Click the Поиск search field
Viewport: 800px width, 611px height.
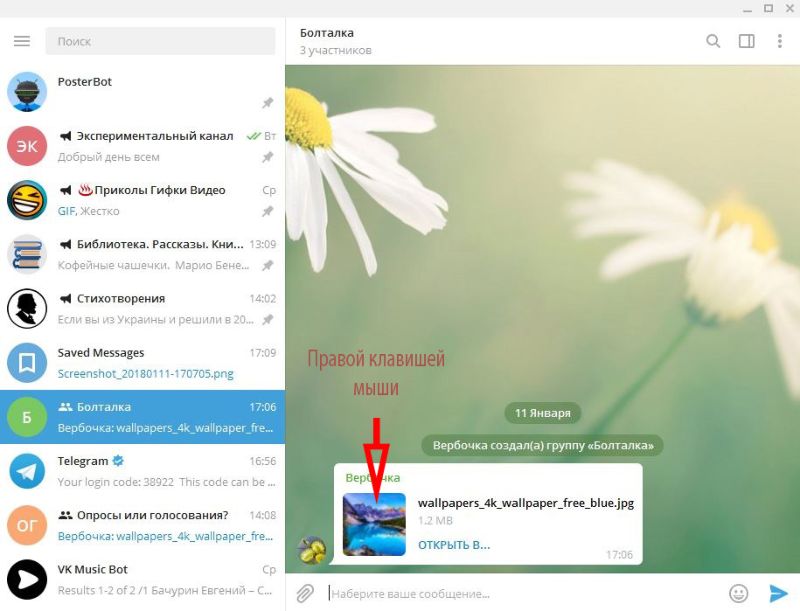[160, 41]
